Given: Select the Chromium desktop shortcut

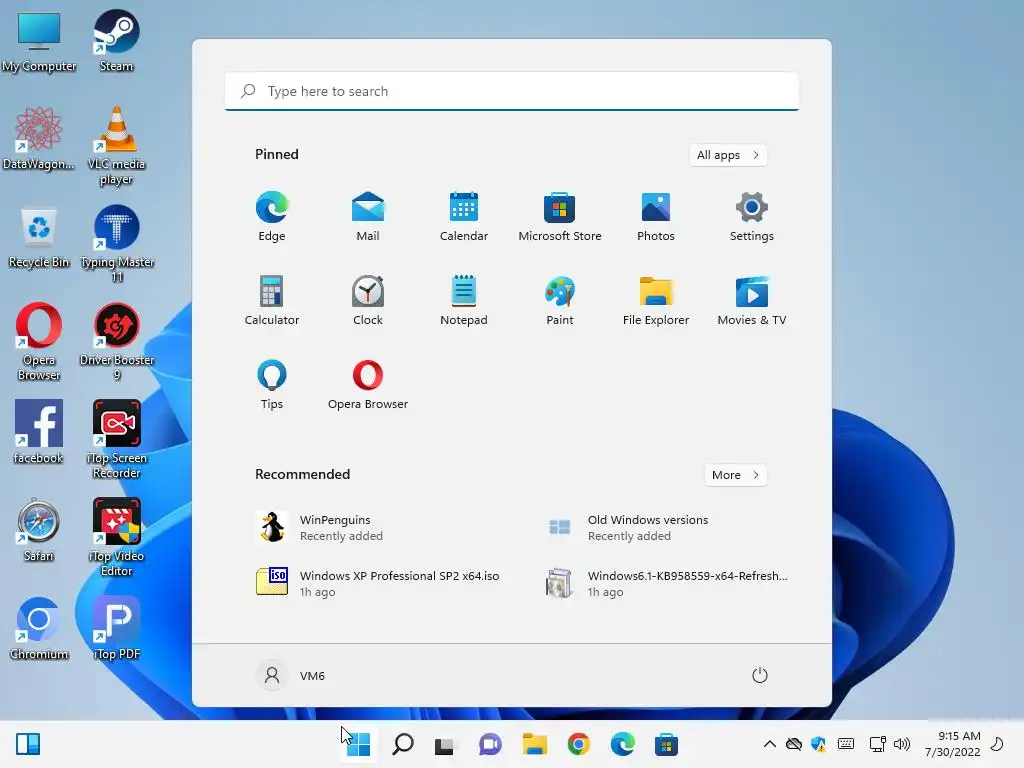Looking at the screenshot, I should click(x=39, y=628).
